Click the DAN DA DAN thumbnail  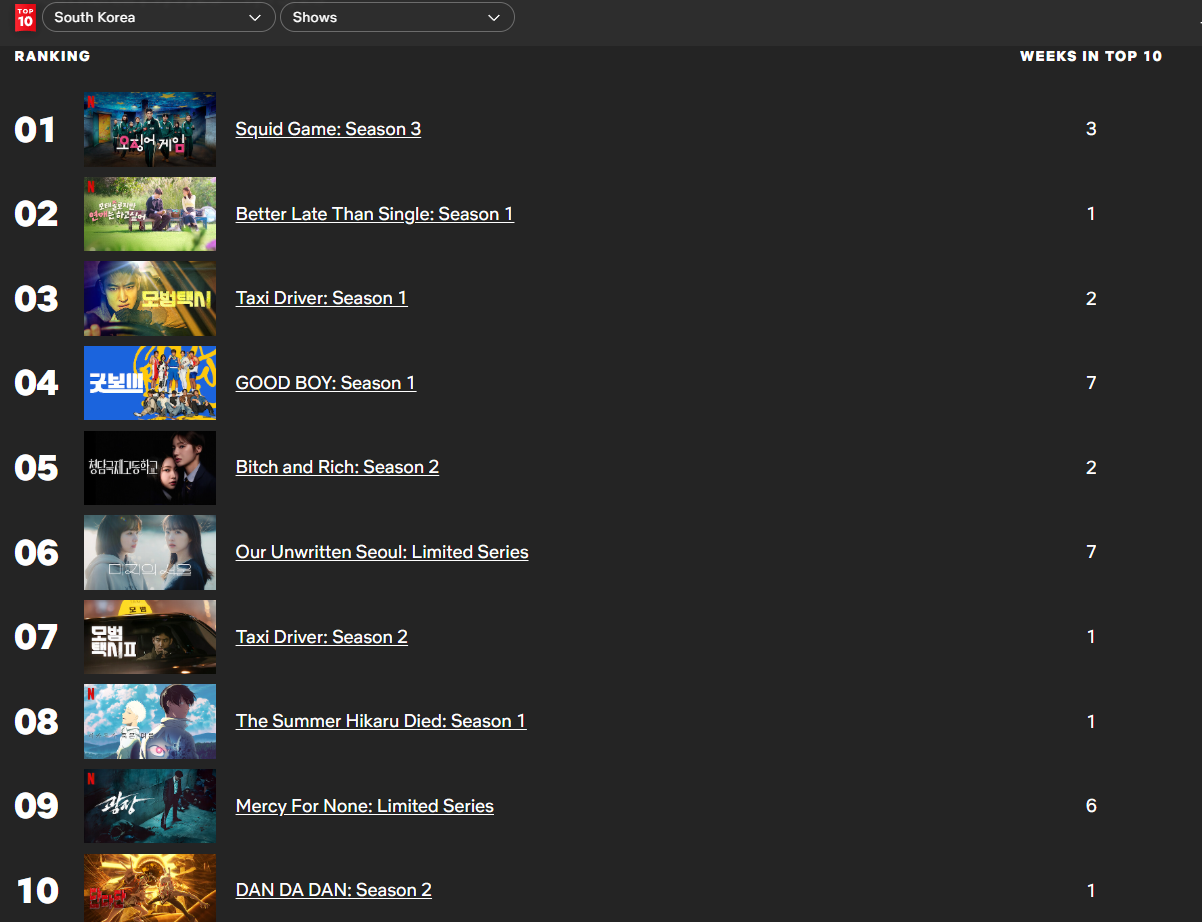click(x=150, y=888)
